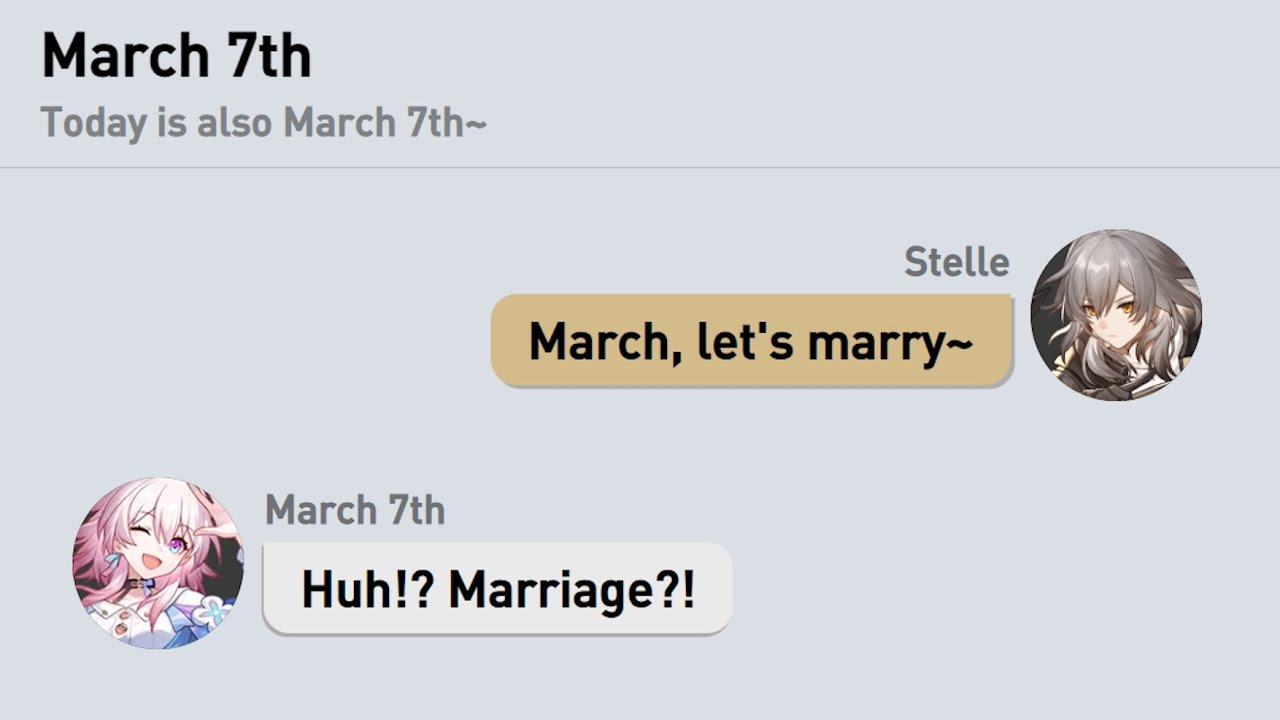Screen dimensions: 1280x720
Task: Click the word "Marriage?!" in the reply
Action: pos(571,589)
